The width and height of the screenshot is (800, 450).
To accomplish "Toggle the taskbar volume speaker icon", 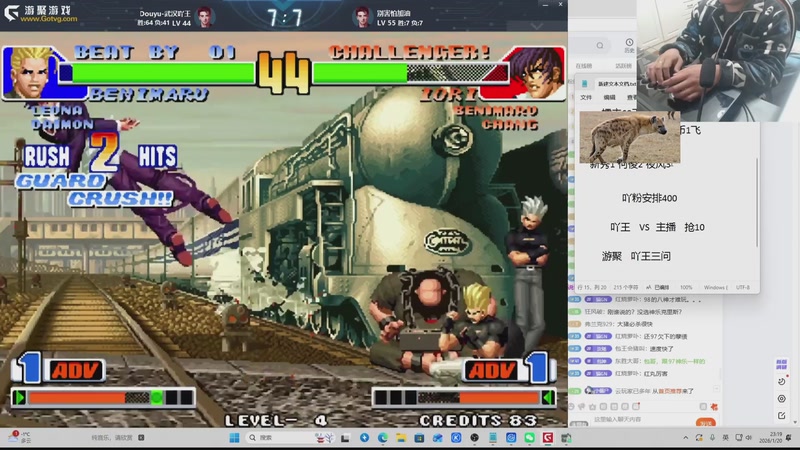I will [x=748, y=438].
